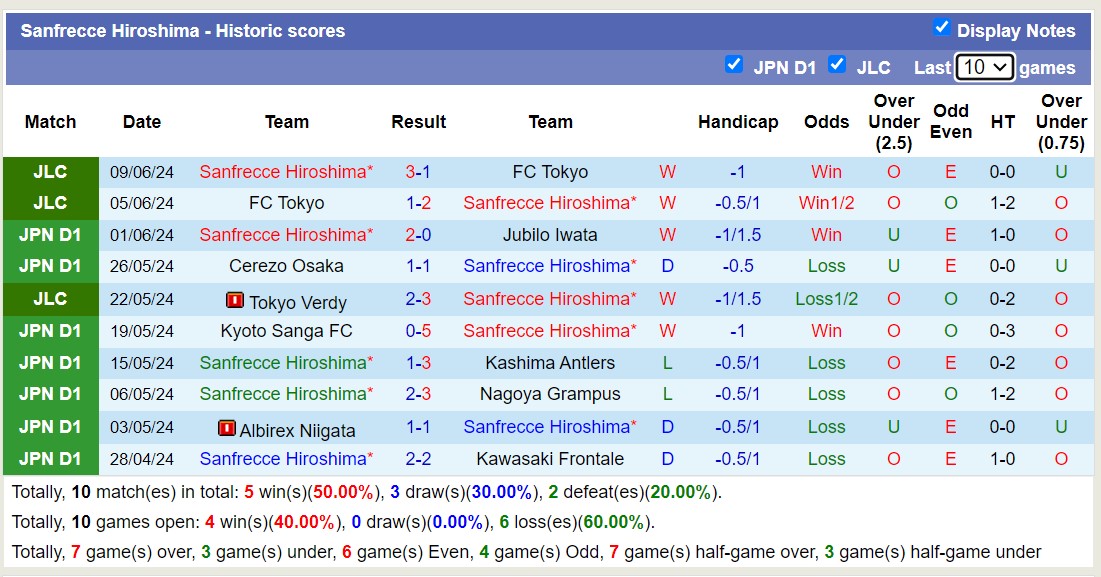Open the Last games count dropdown
The width and height of the screenshot is (1101, 577).
986,67
